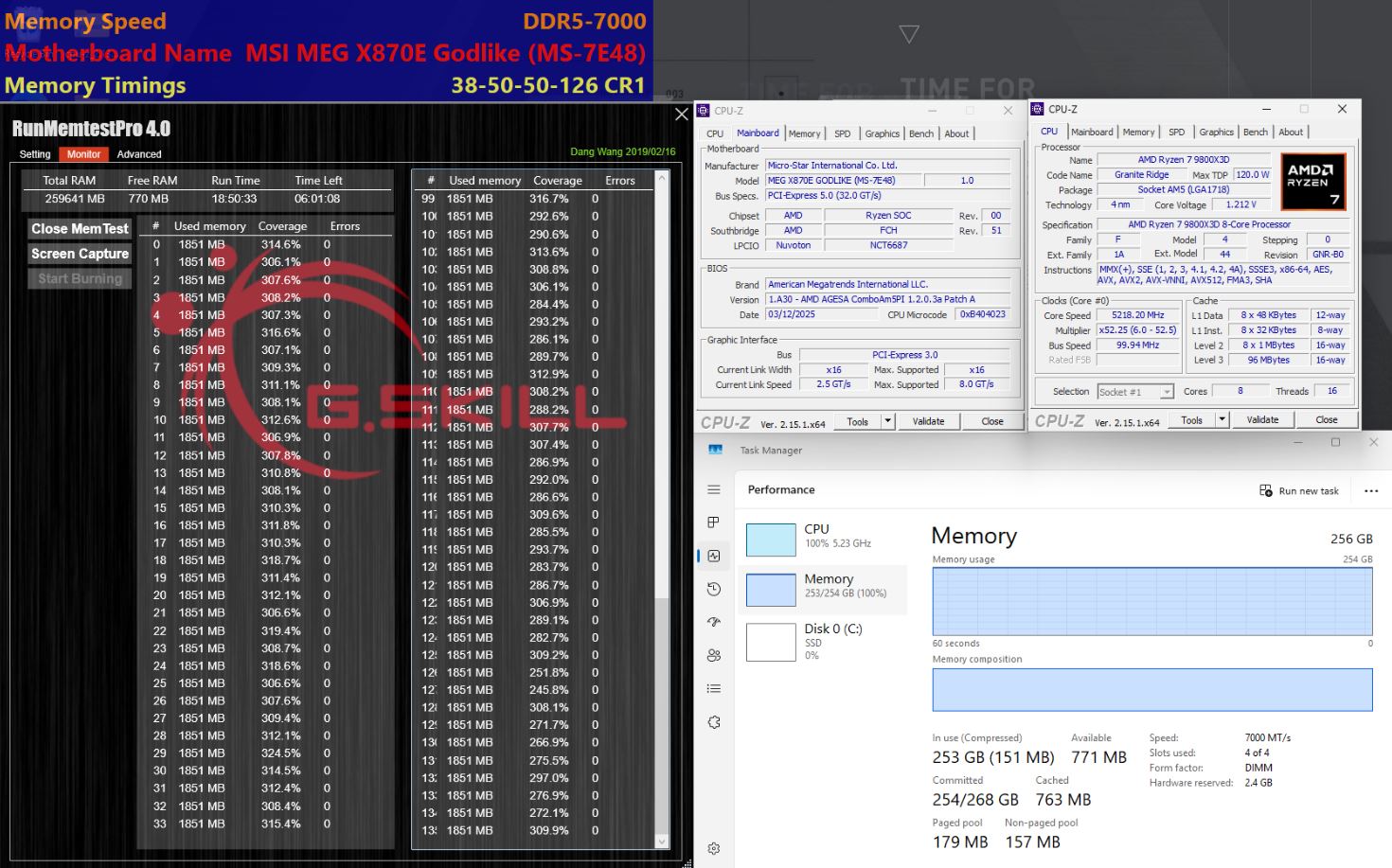Switch to Setting tab in RunMemtestPro
Viewport: 1392px width, 868px height.
pos(35,154)
